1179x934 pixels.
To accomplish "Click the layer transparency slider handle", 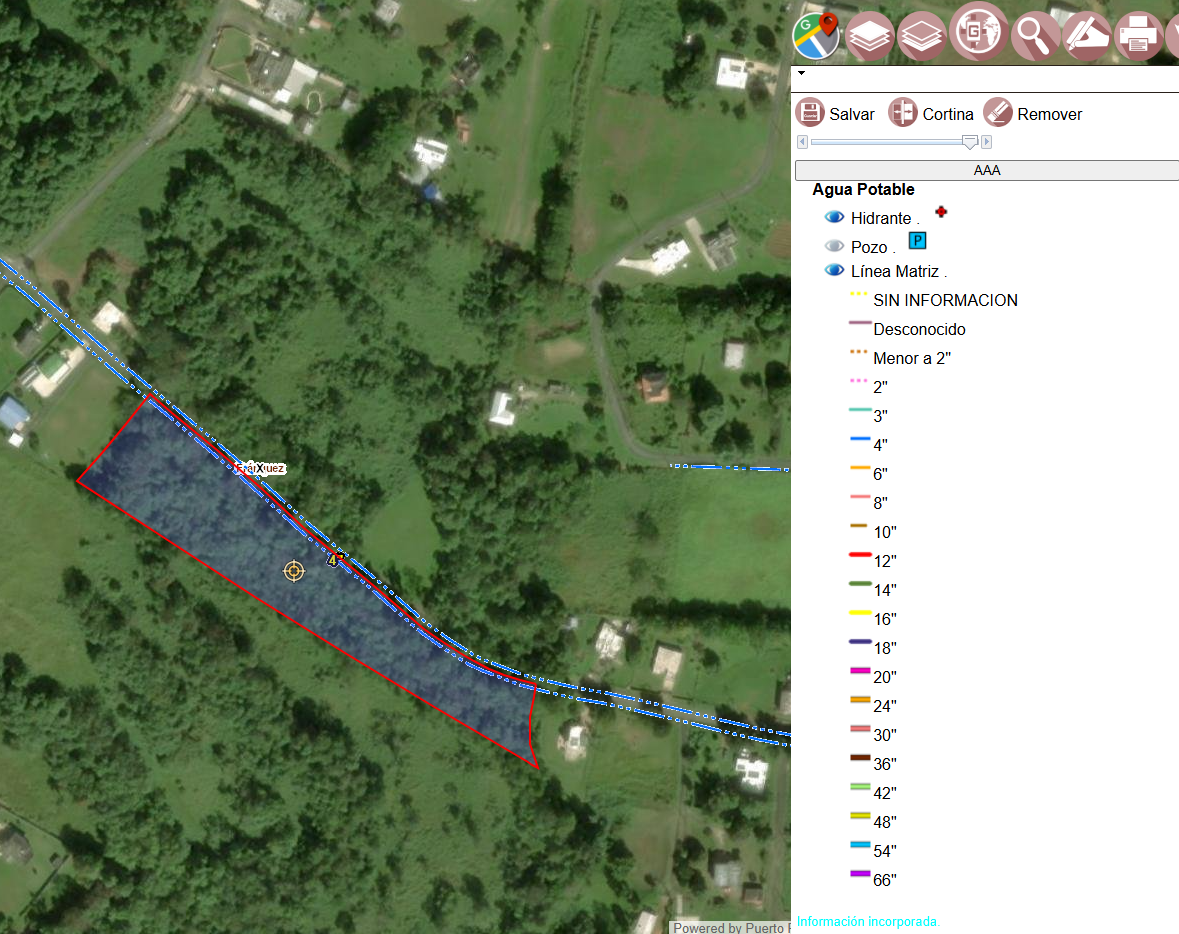I will tap(970, 141).
